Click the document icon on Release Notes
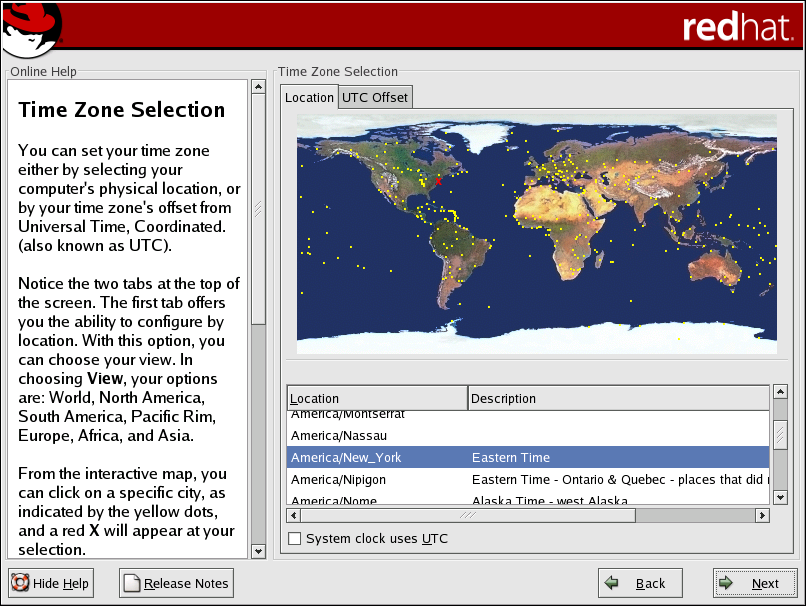This screenshot has width=806, height=606. click(132, 583)
